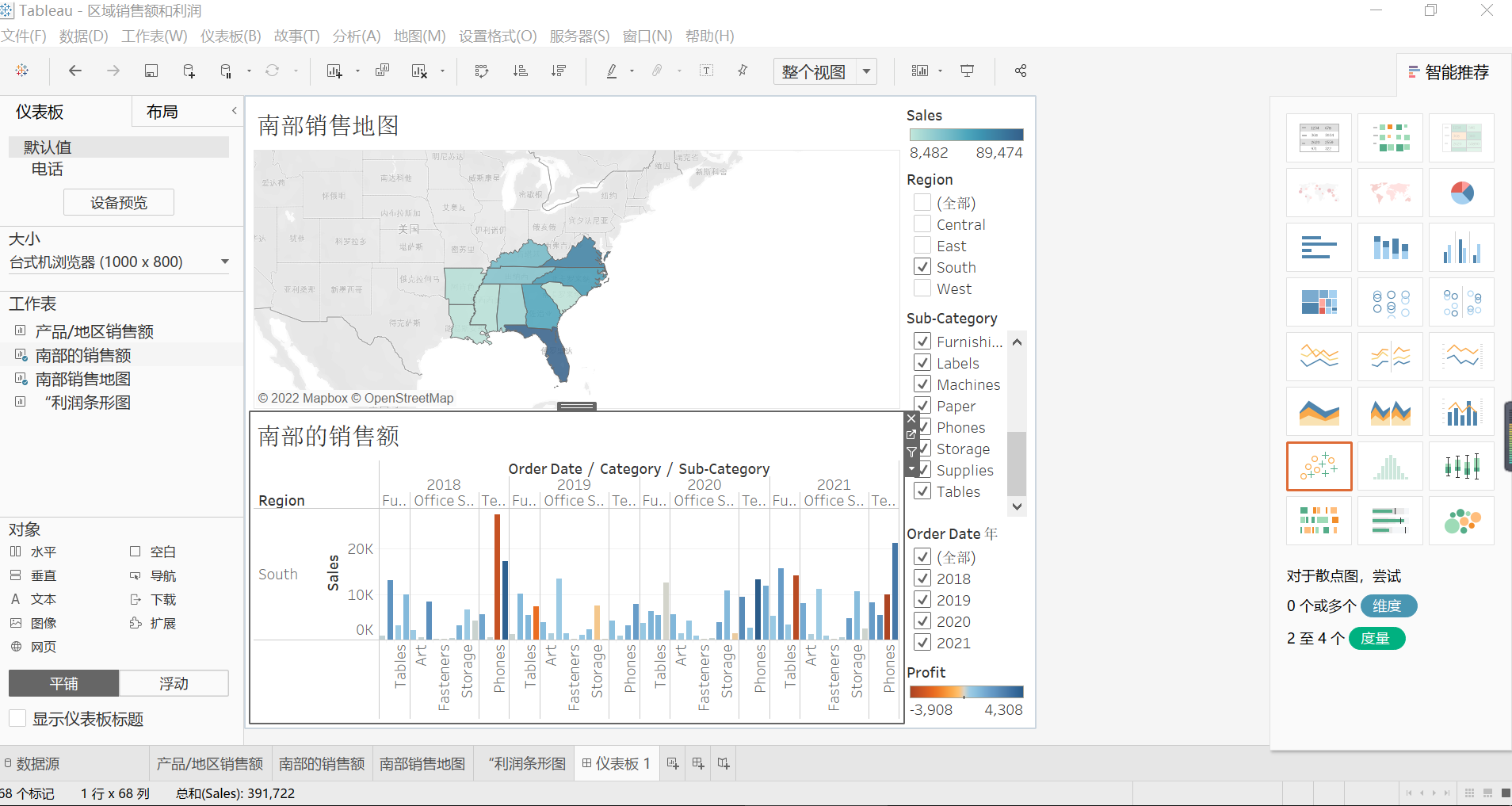The height and width of the screenshot is (806, 1512).
Task: Click the presentation mode icon
Action: 968,71
